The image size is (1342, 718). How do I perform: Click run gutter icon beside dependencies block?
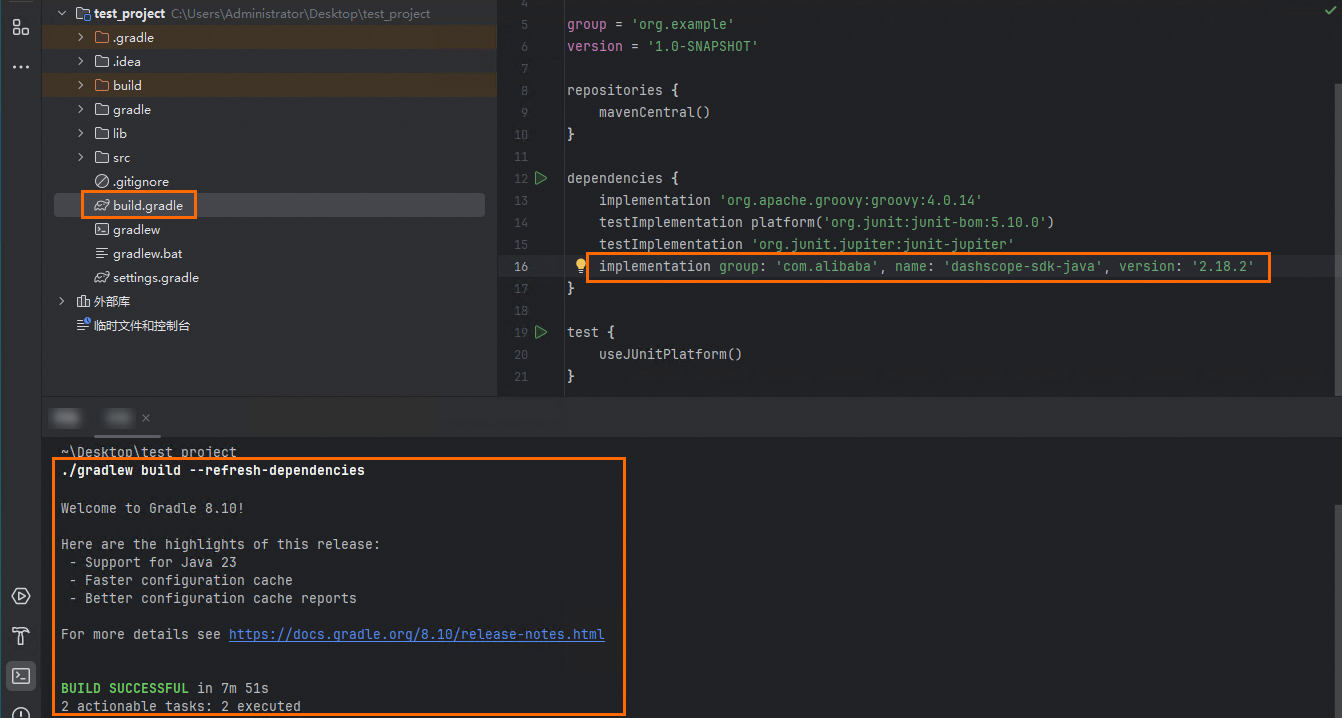541,178
